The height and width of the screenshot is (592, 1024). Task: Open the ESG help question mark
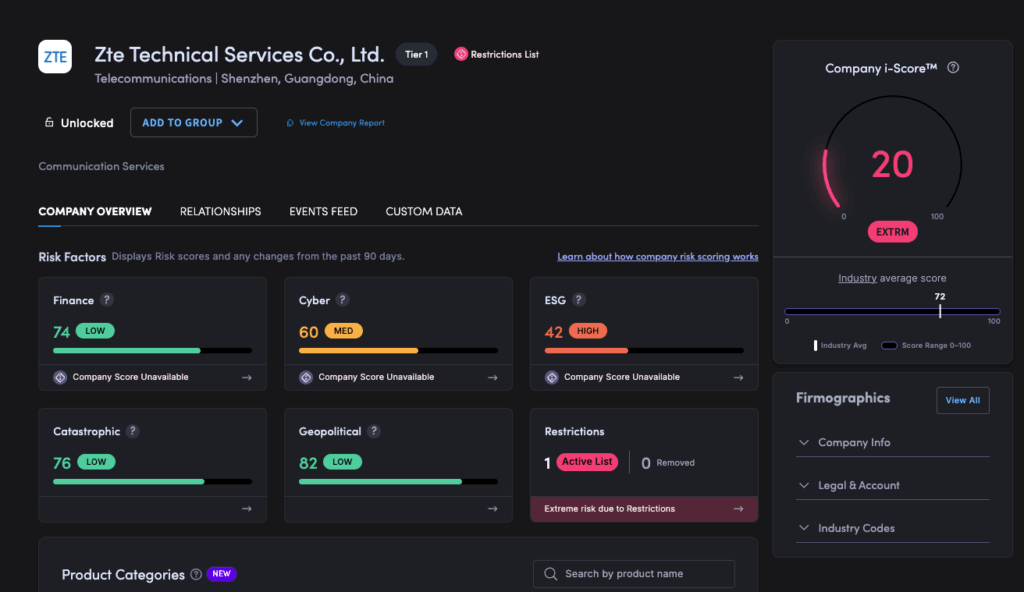tap(578, 300)
